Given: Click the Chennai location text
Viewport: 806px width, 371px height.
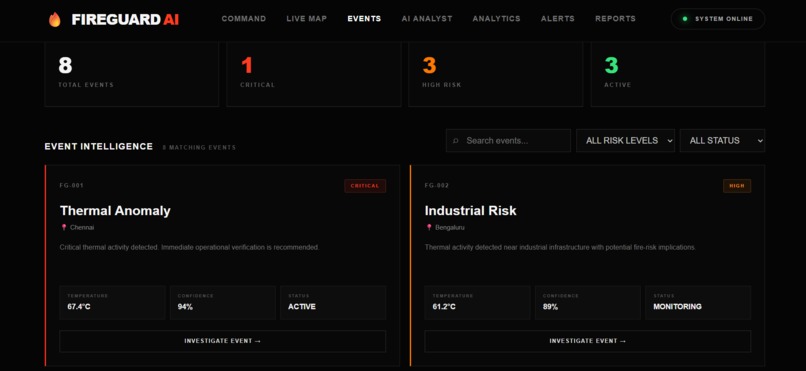Looking at the screenshot, I should pos(82,227).
